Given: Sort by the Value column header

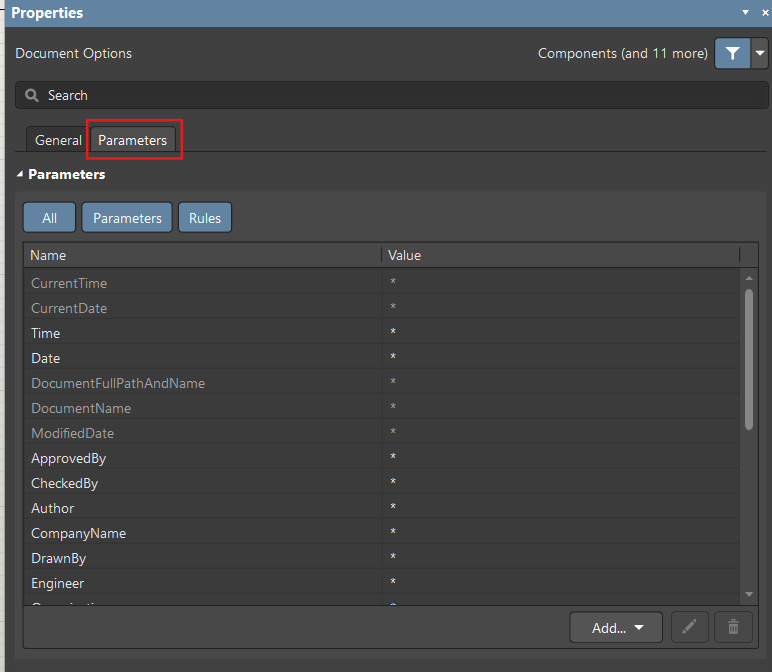Looking at the screenshot, I should [x=561, y=255].
